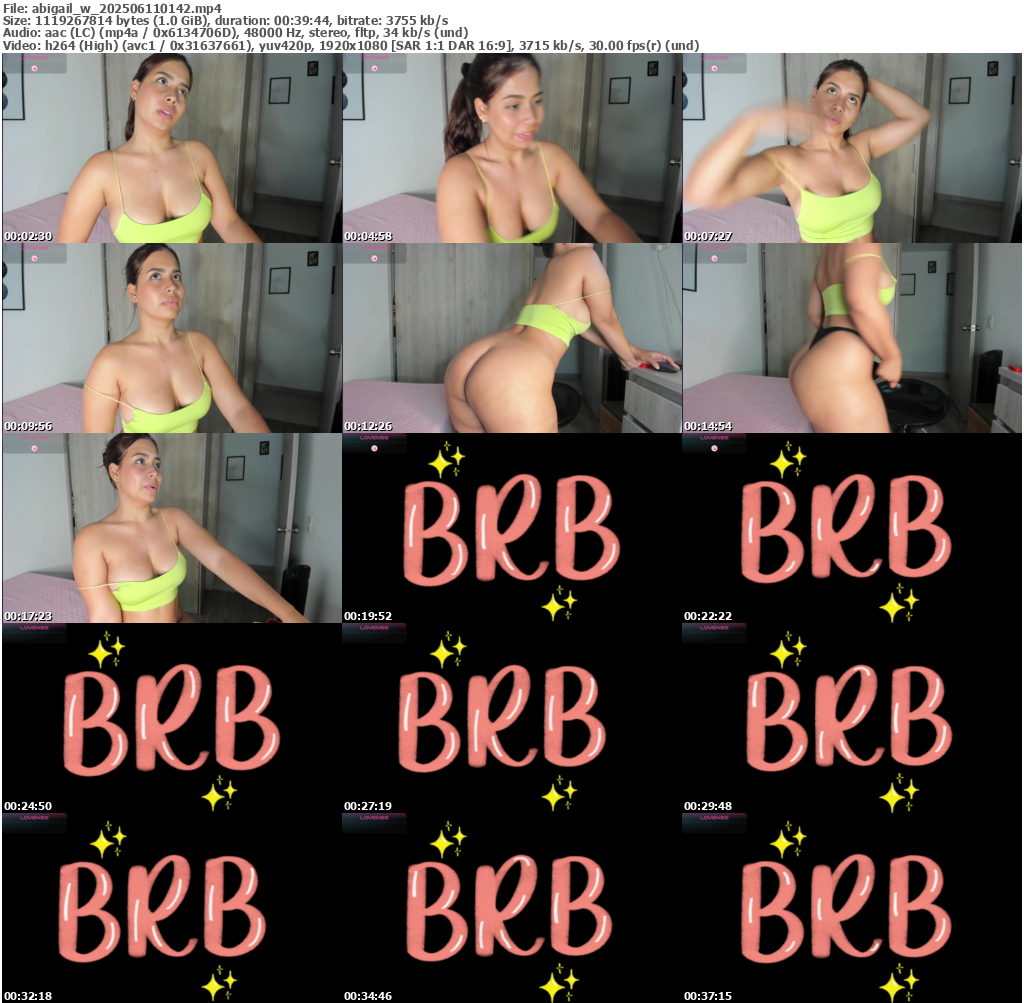Select the thumbnail stamped 00:14:54

coord(852,338)
